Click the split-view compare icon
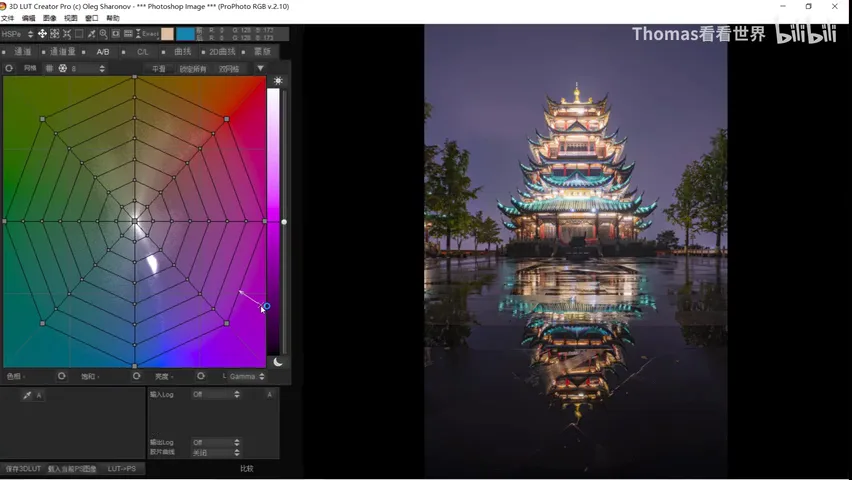The height and width of the screenshot is (480, 852). (128, 34)
